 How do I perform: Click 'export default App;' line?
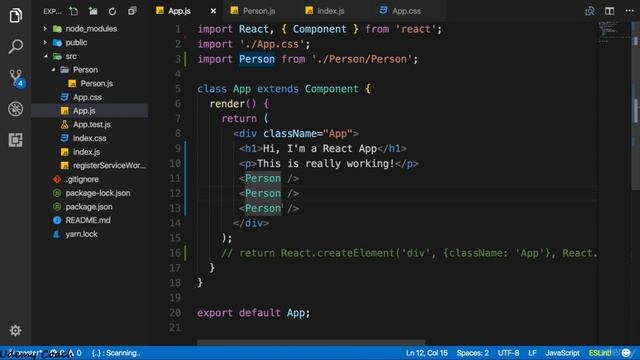point(253,313)
